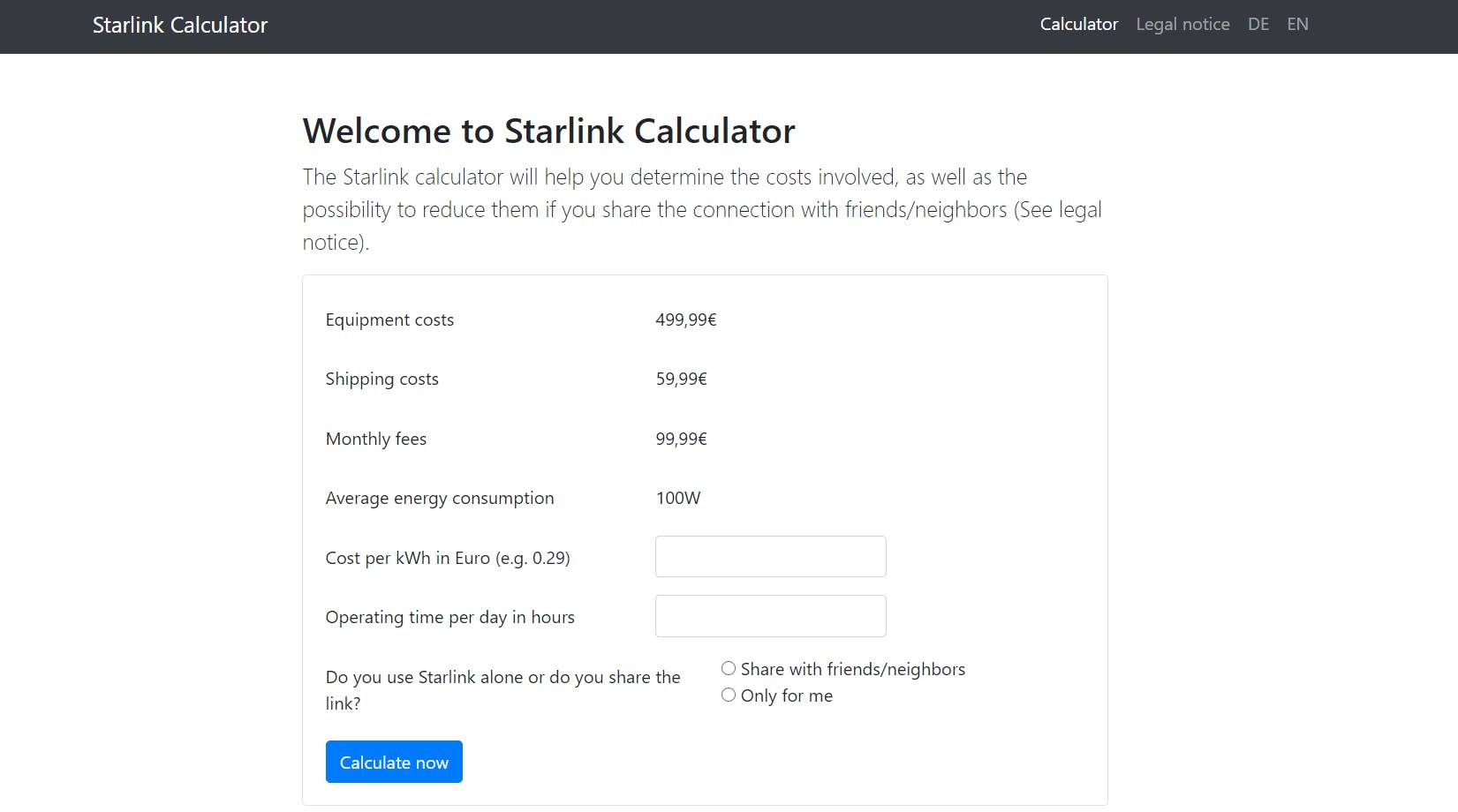Select the Only for me option
The height and width of the screenshot is (812, 1458).
(x=729, y=695)
